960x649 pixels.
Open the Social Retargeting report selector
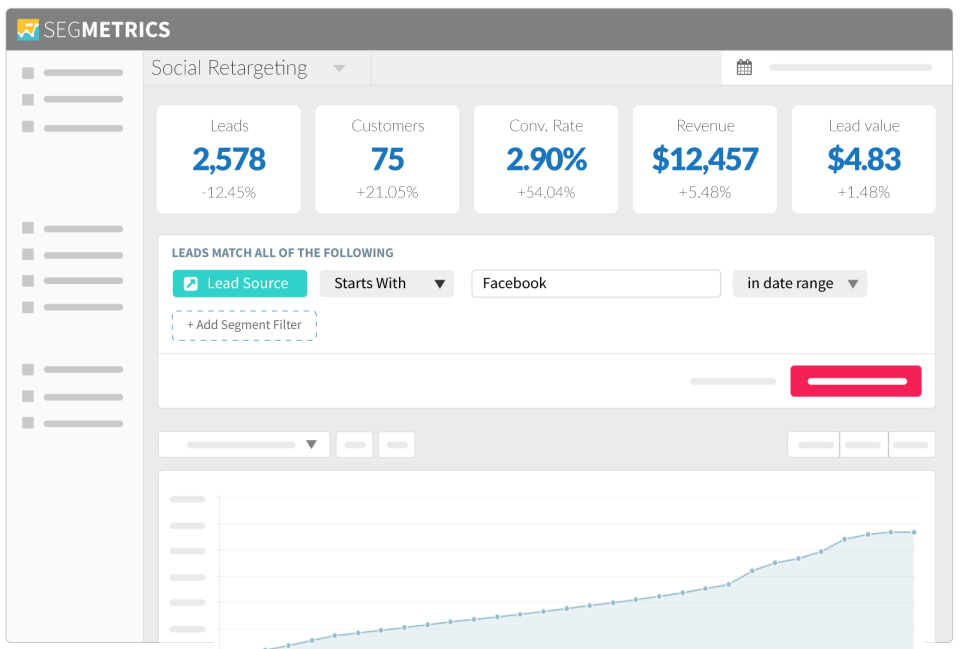[247, 68]
